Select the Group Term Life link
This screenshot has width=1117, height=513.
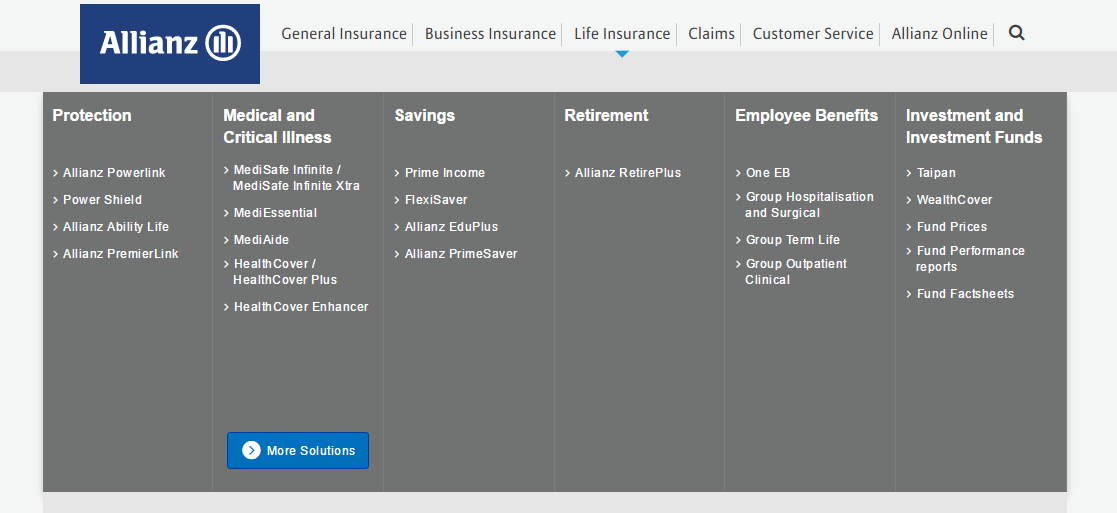[792, 240]
